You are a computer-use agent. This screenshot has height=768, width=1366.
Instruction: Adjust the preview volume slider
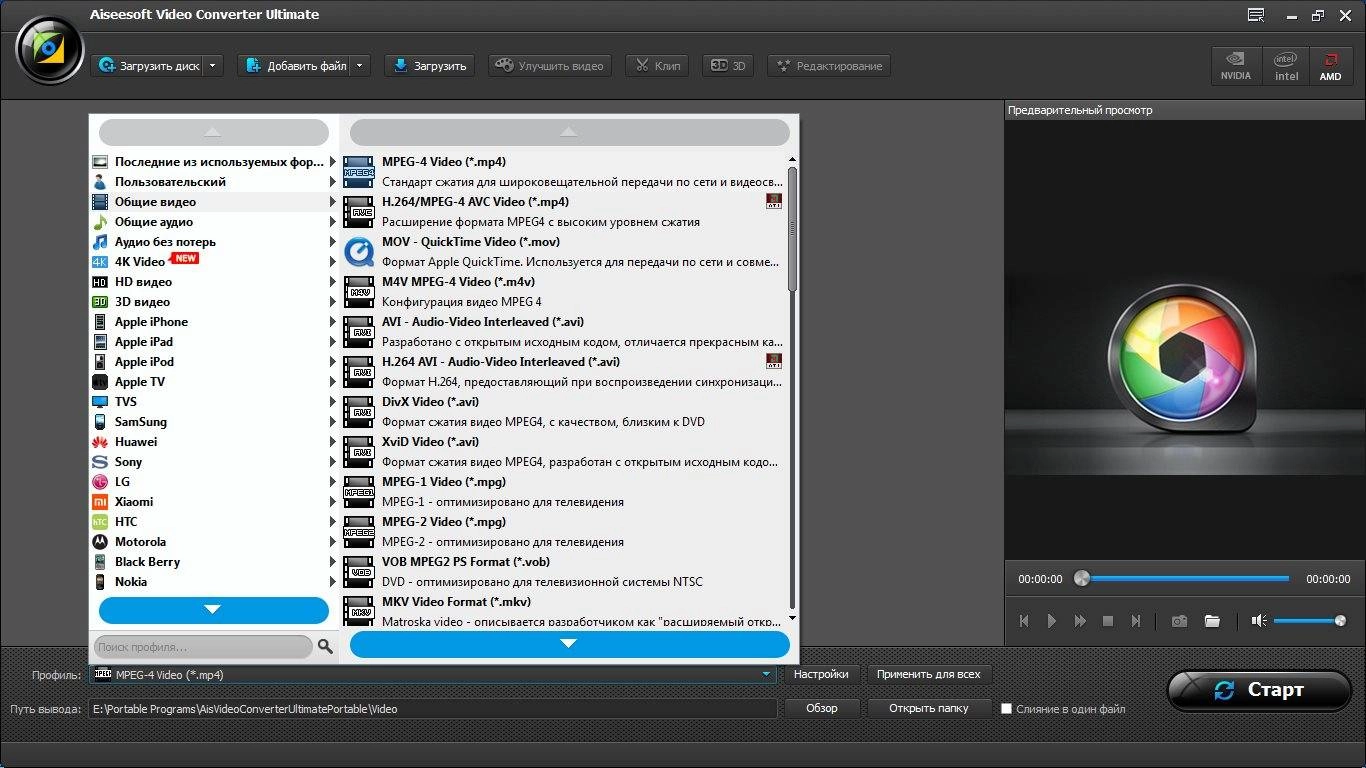coord(1310,621)
